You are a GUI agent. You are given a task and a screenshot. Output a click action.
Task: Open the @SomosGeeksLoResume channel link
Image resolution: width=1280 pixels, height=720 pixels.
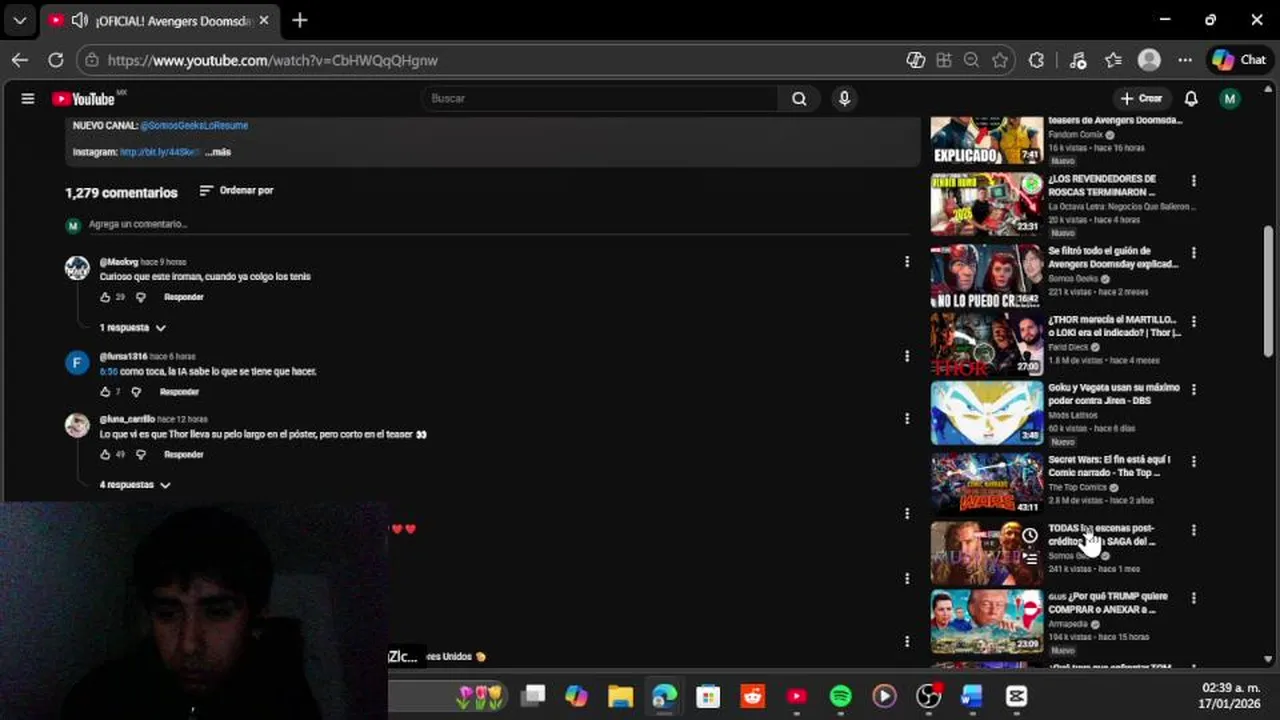click(x=194, y=126)
